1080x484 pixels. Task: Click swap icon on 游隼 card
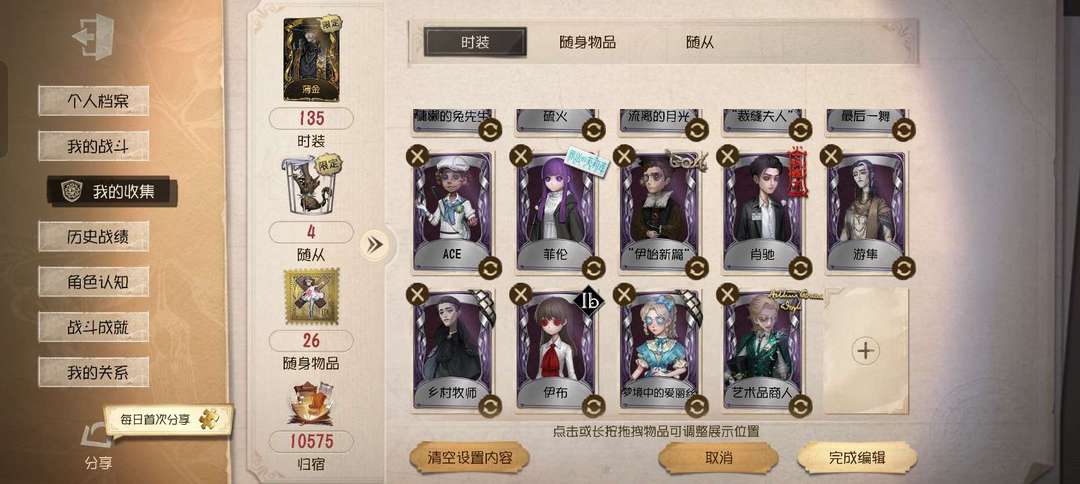[903, 268]
